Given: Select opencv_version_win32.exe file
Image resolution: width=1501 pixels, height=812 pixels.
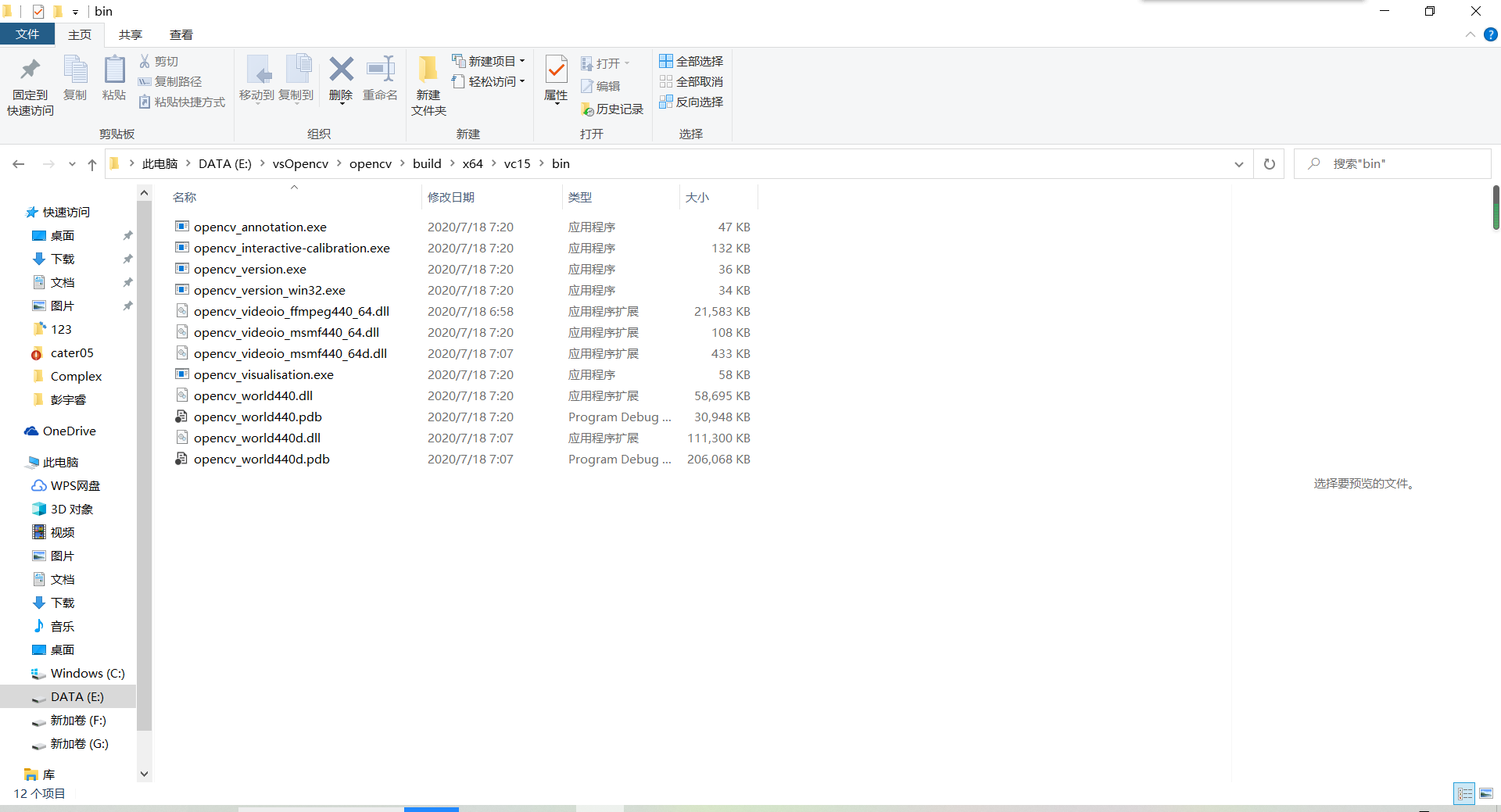Looking at the screenshot, I should tap(270, 290).
